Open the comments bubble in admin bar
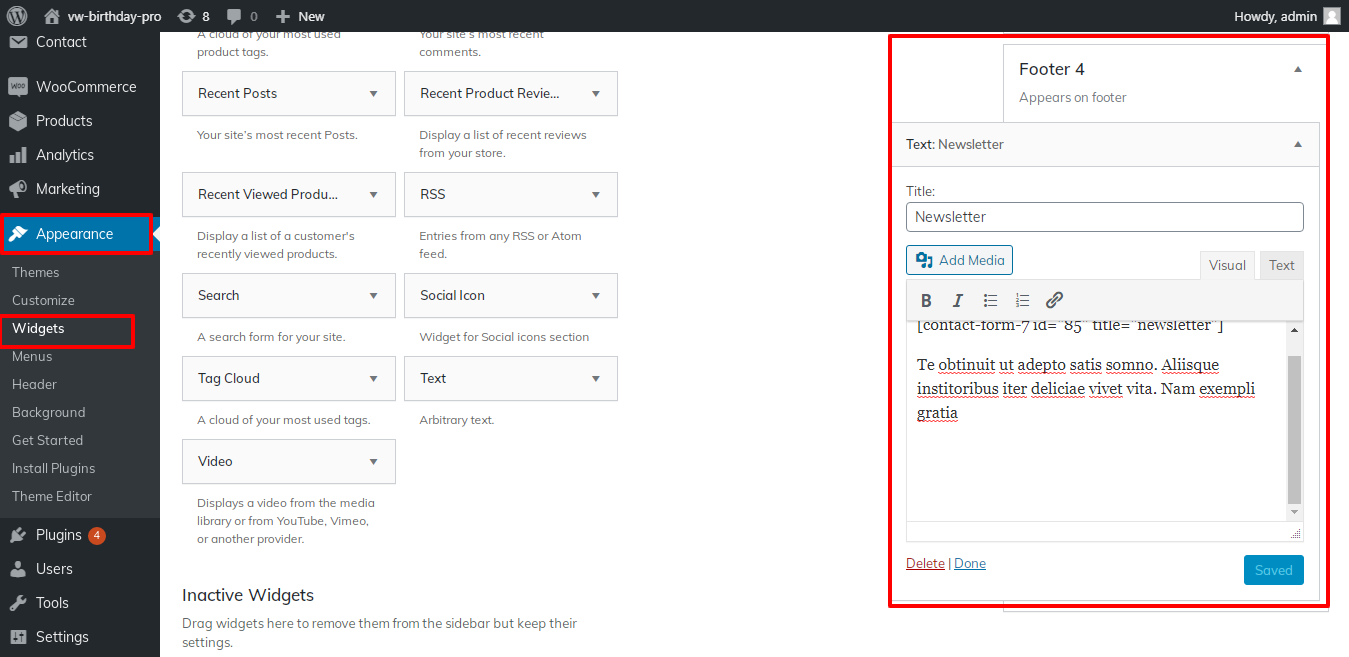 pos(242,16)
